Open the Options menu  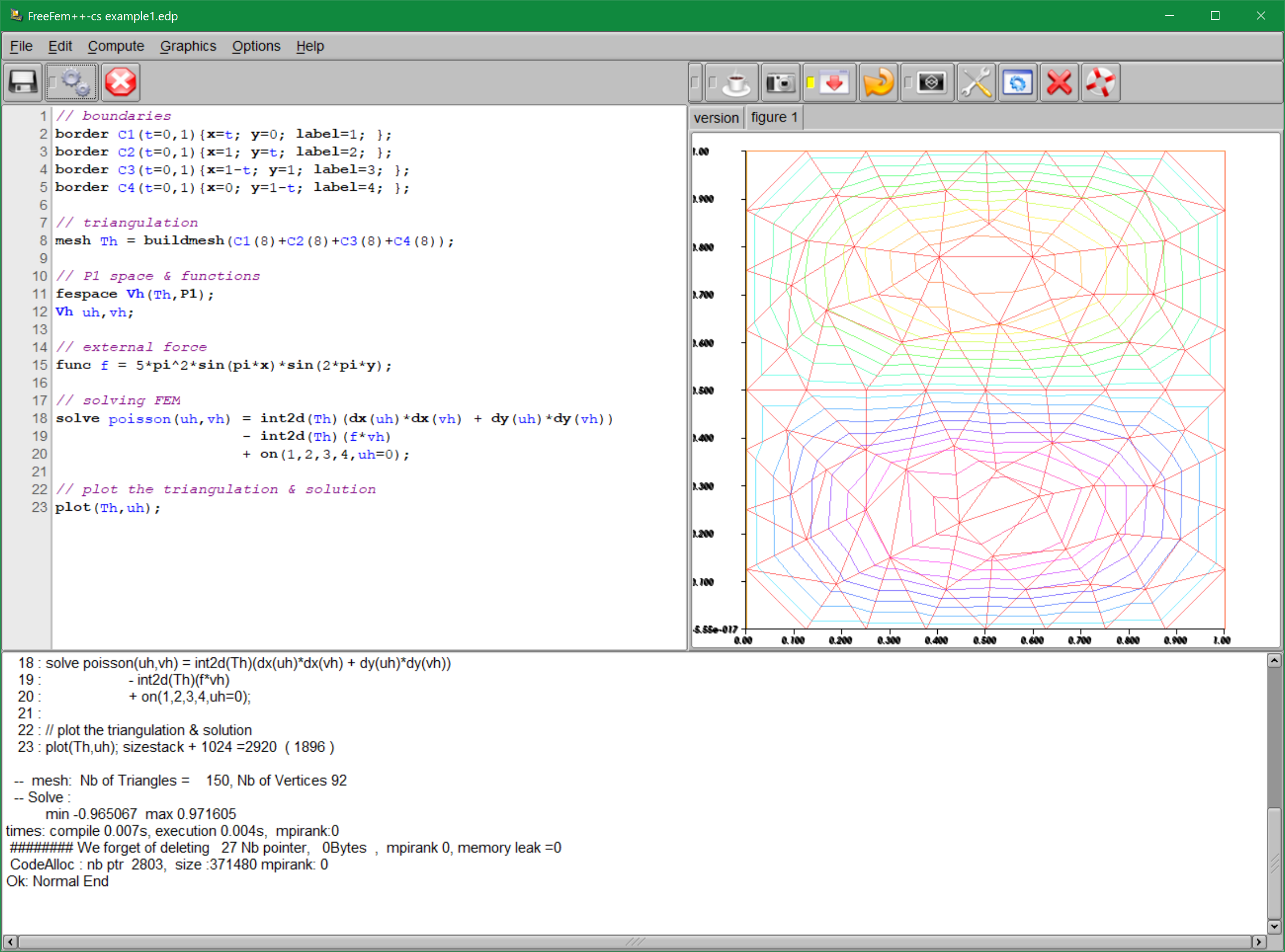click(x=256, y=46)
